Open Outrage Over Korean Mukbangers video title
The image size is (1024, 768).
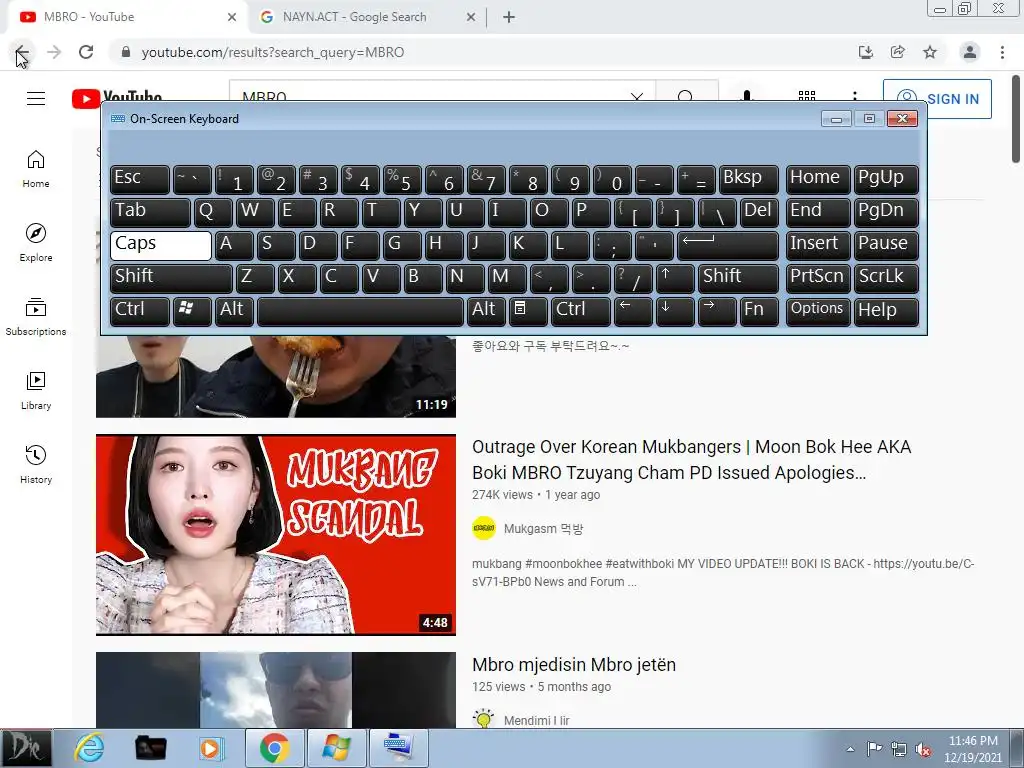pyautogui.click(x=691, y=460)
